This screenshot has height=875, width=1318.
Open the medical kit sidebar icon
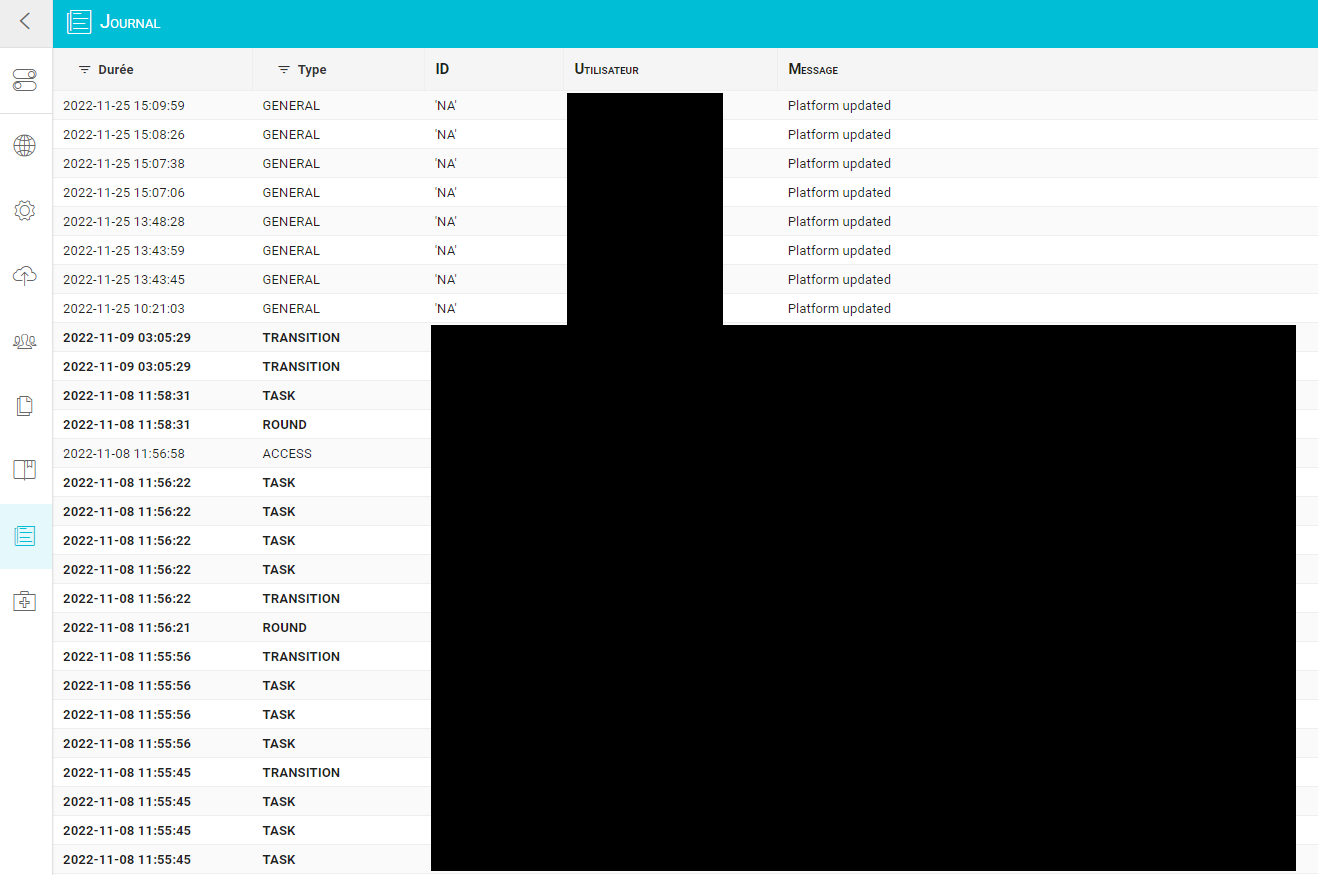pos(25,601)
